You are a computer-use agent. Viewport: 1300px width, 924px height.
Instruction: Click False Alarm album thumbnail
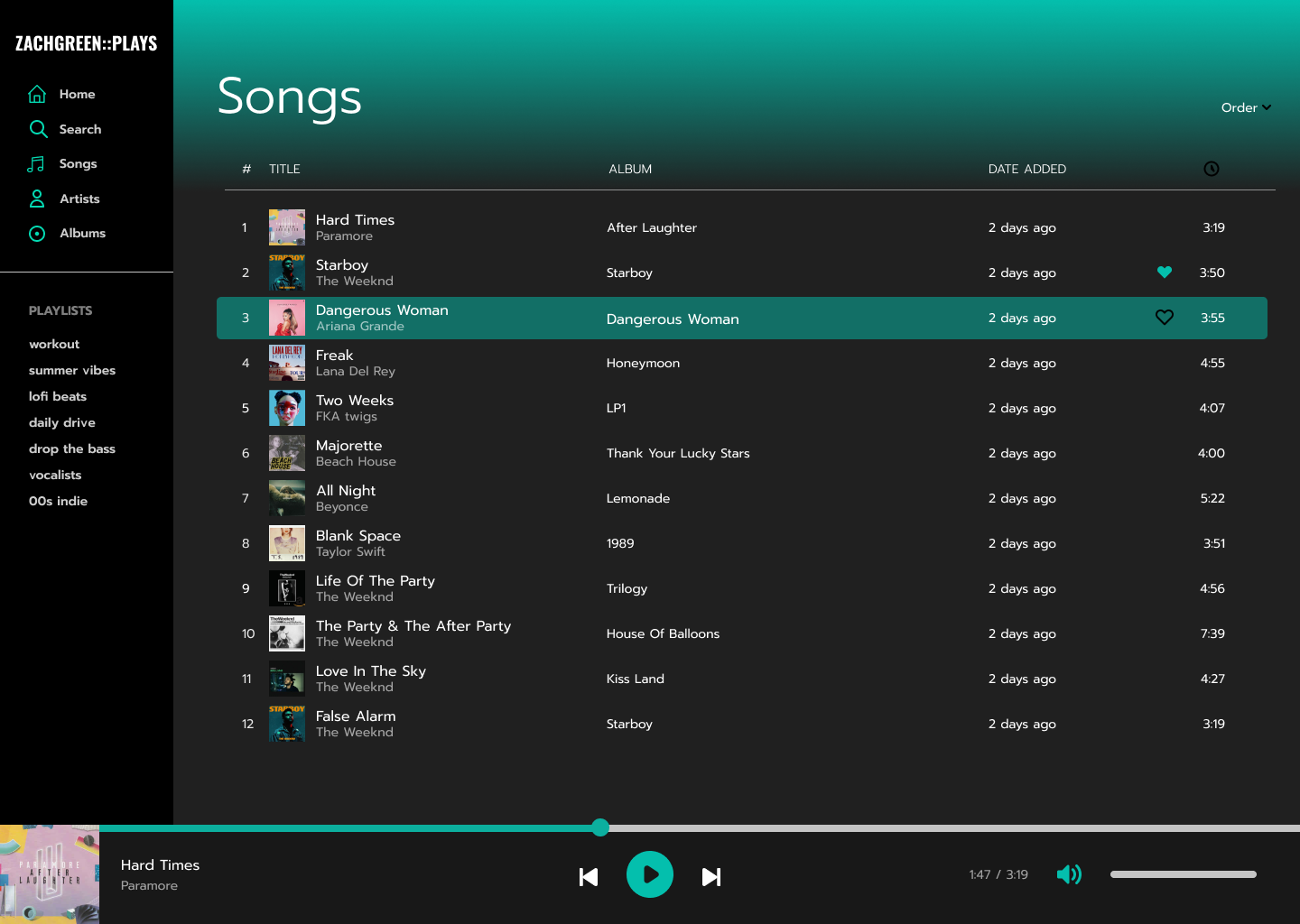tap(287, 724)
